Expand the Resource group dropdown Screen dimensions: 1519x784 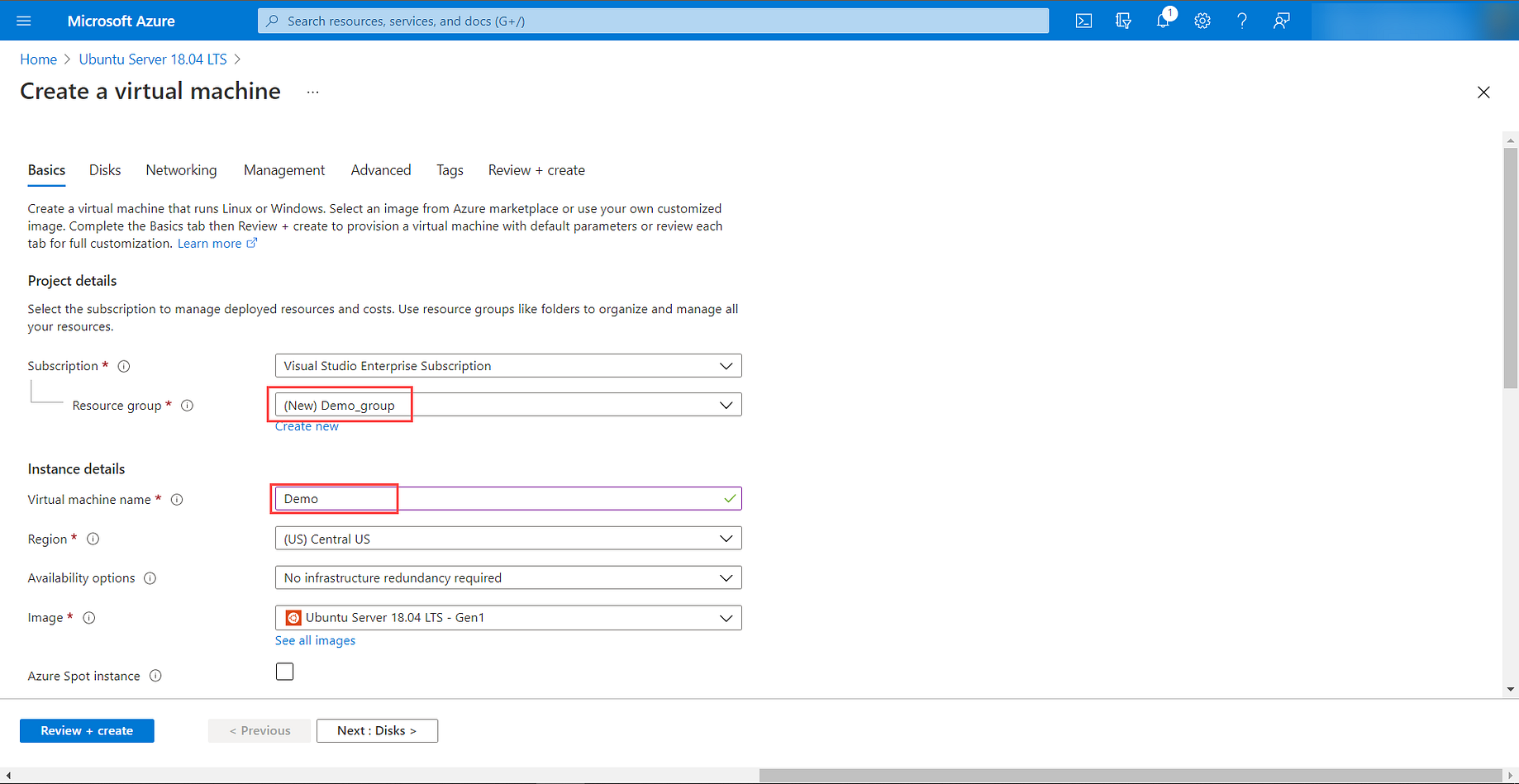(508, 405)
